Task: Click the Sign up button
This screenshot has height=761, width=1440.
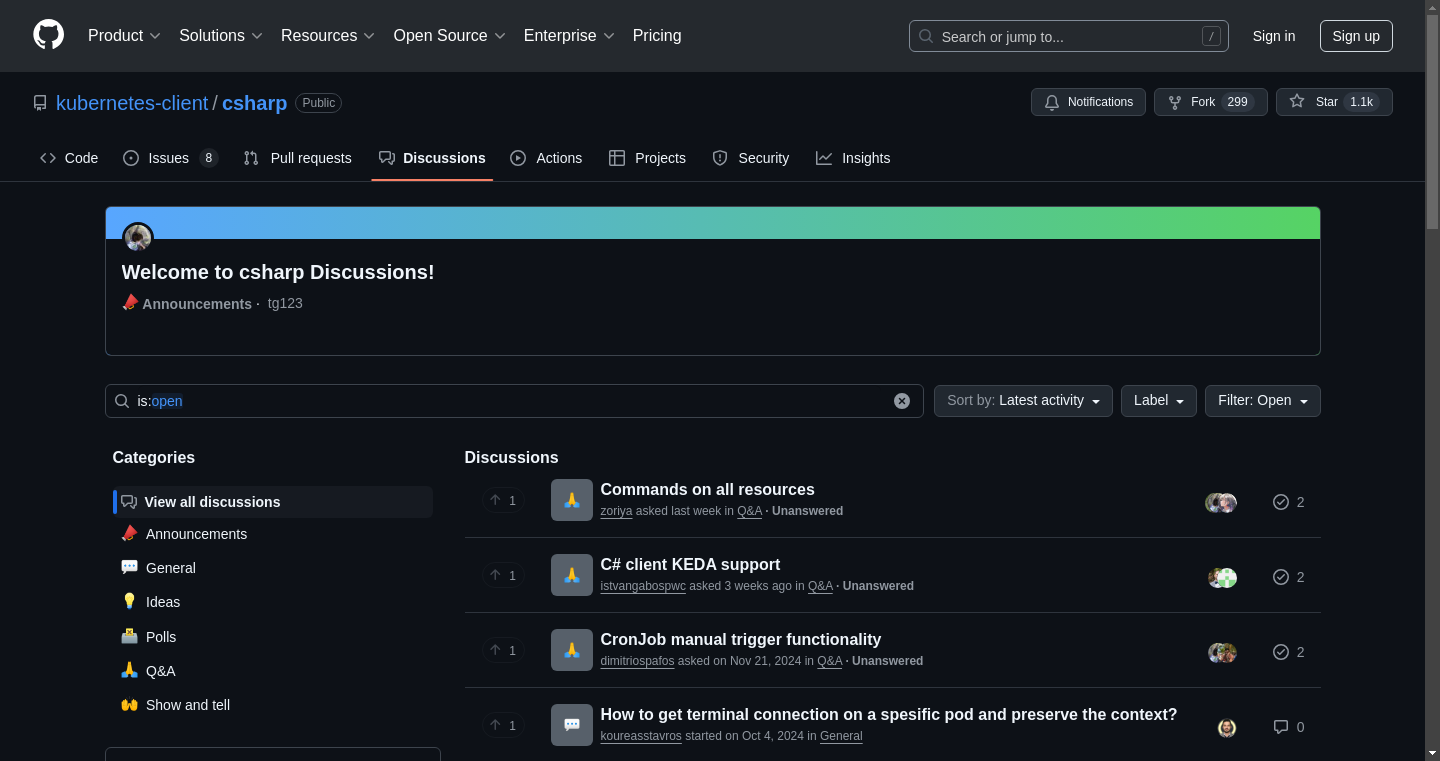Action: [x=1356, y=36]
